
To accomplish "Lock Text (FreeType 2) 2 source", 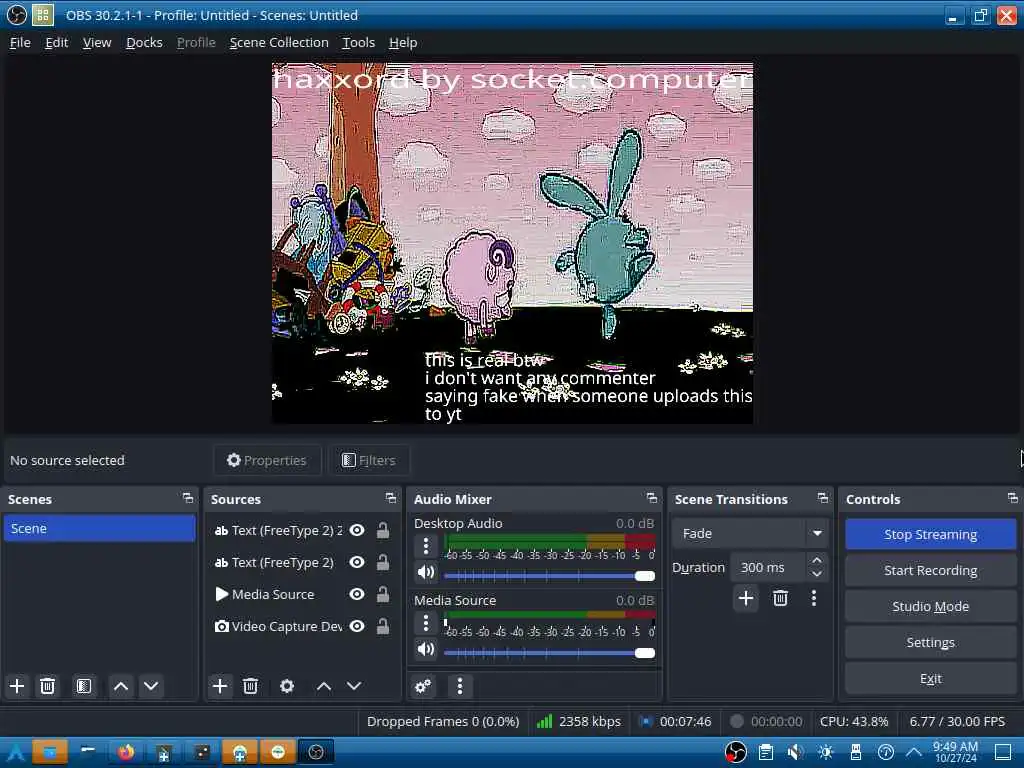I will coord(383,530).
